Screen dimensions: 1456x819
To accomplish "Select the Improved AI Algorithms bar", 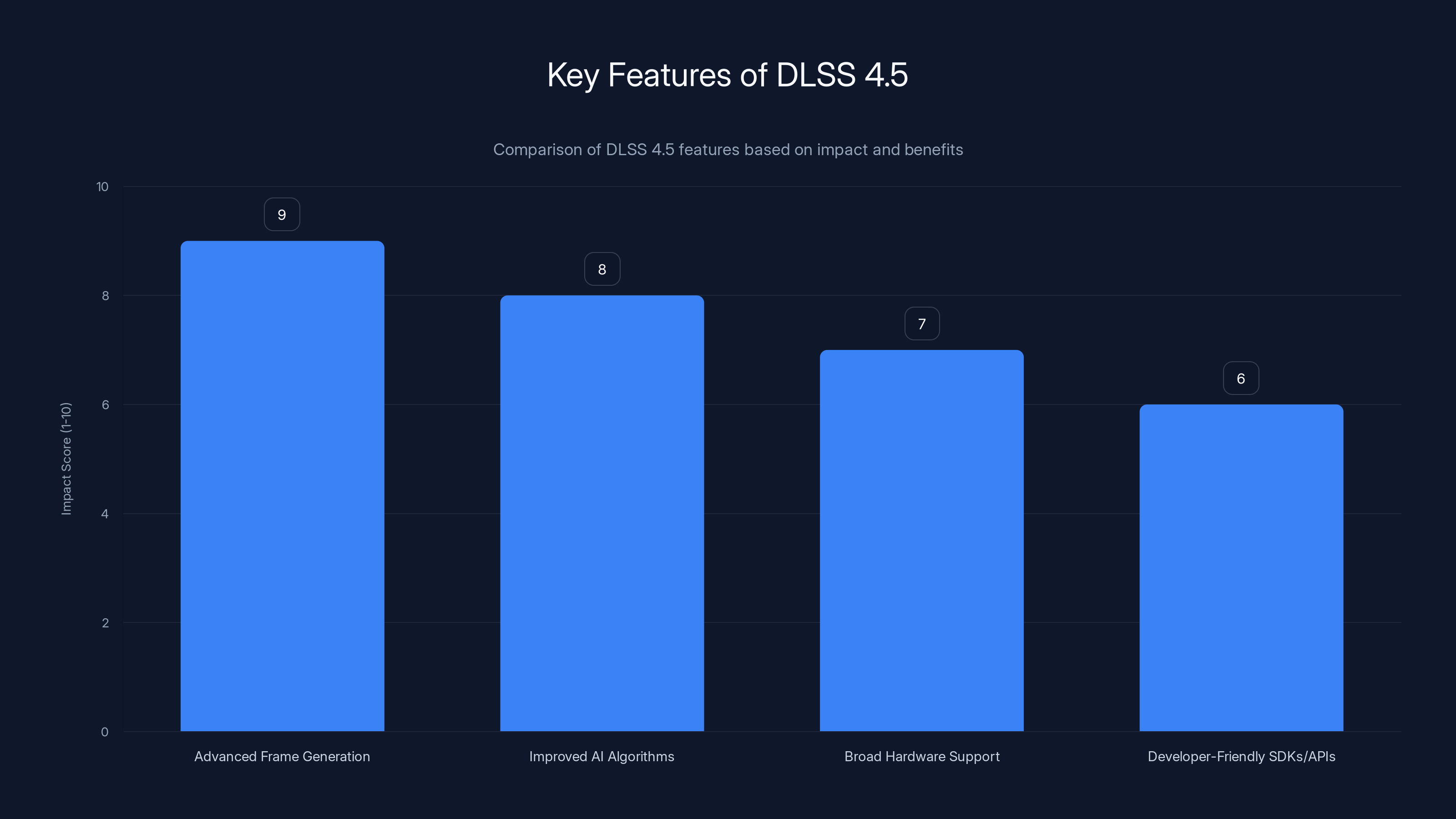I will coord(602,513).
